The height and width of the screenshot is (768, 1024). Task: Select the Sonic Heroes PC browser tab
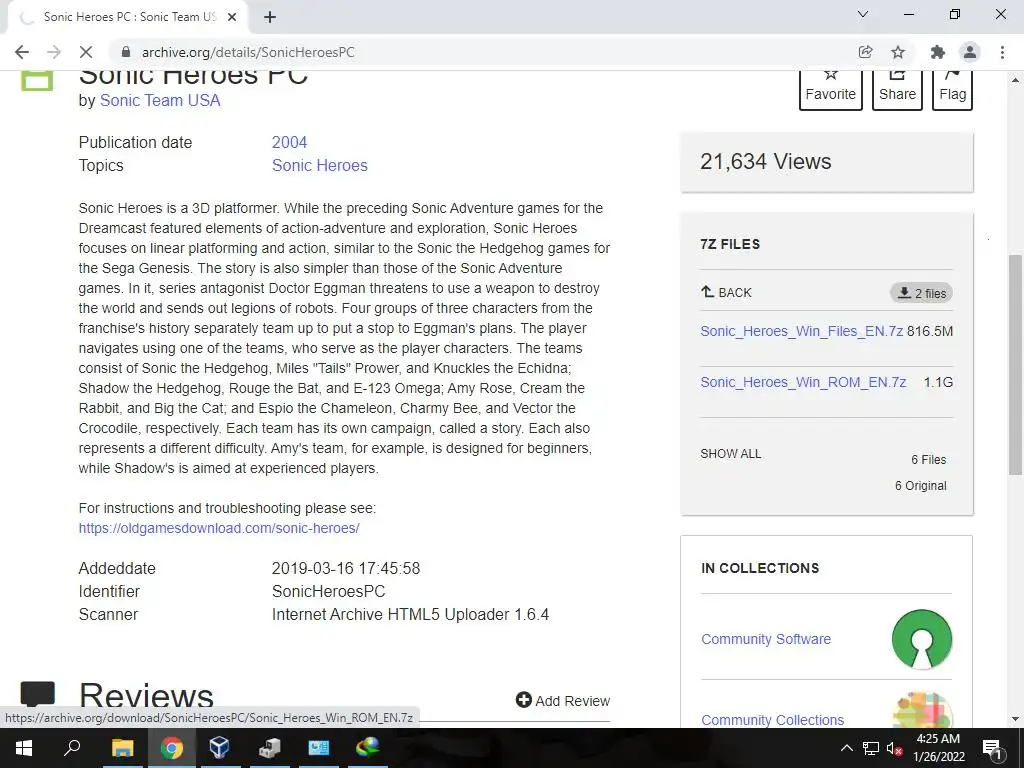(128, 17)
